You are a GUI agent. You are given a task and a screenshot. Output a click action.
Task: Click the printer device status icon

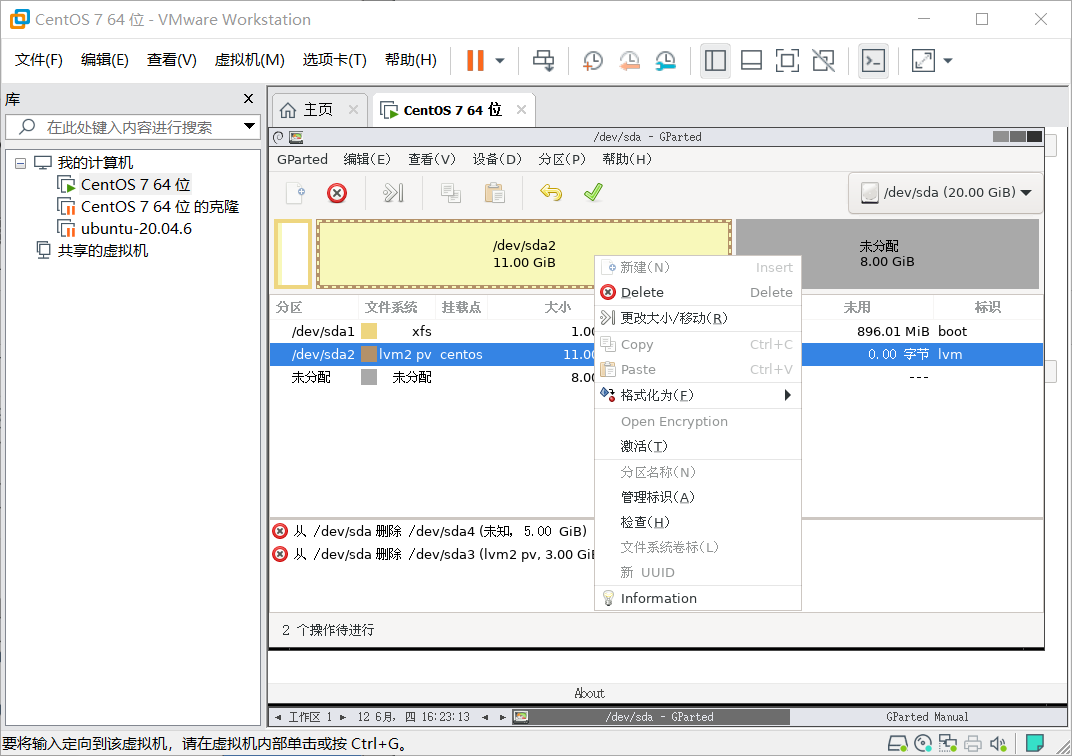coord(973,743)
